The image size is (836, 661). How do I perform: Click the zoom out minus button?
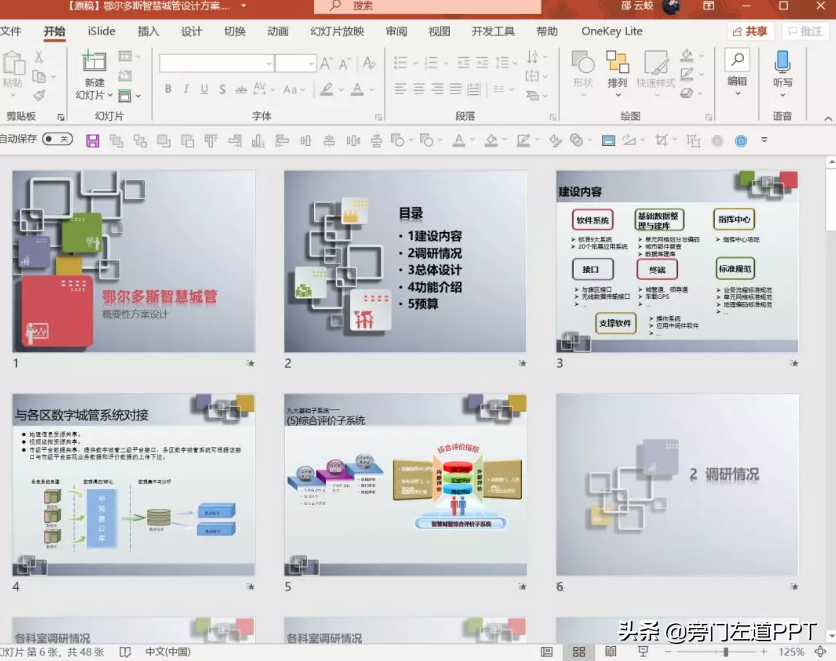668,651
